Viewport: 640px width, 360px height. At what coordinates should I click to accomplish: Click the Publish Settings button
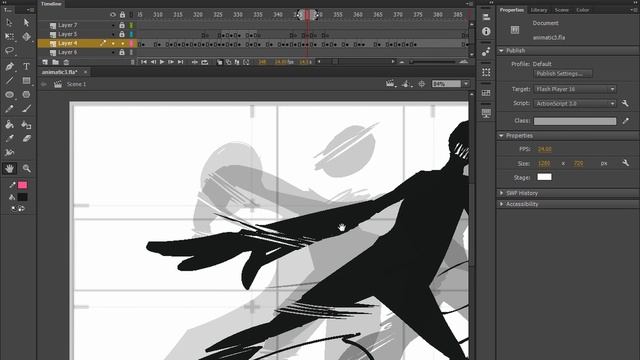pos(563,74)
